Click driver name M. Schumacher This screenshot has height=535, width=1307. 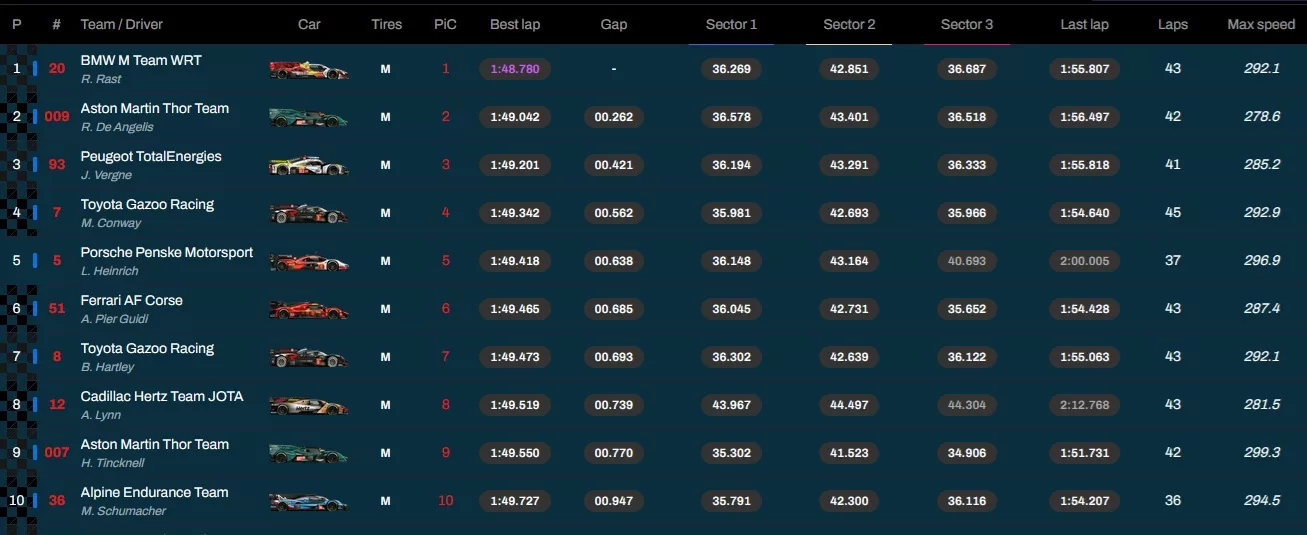click(x=124, y=511)
